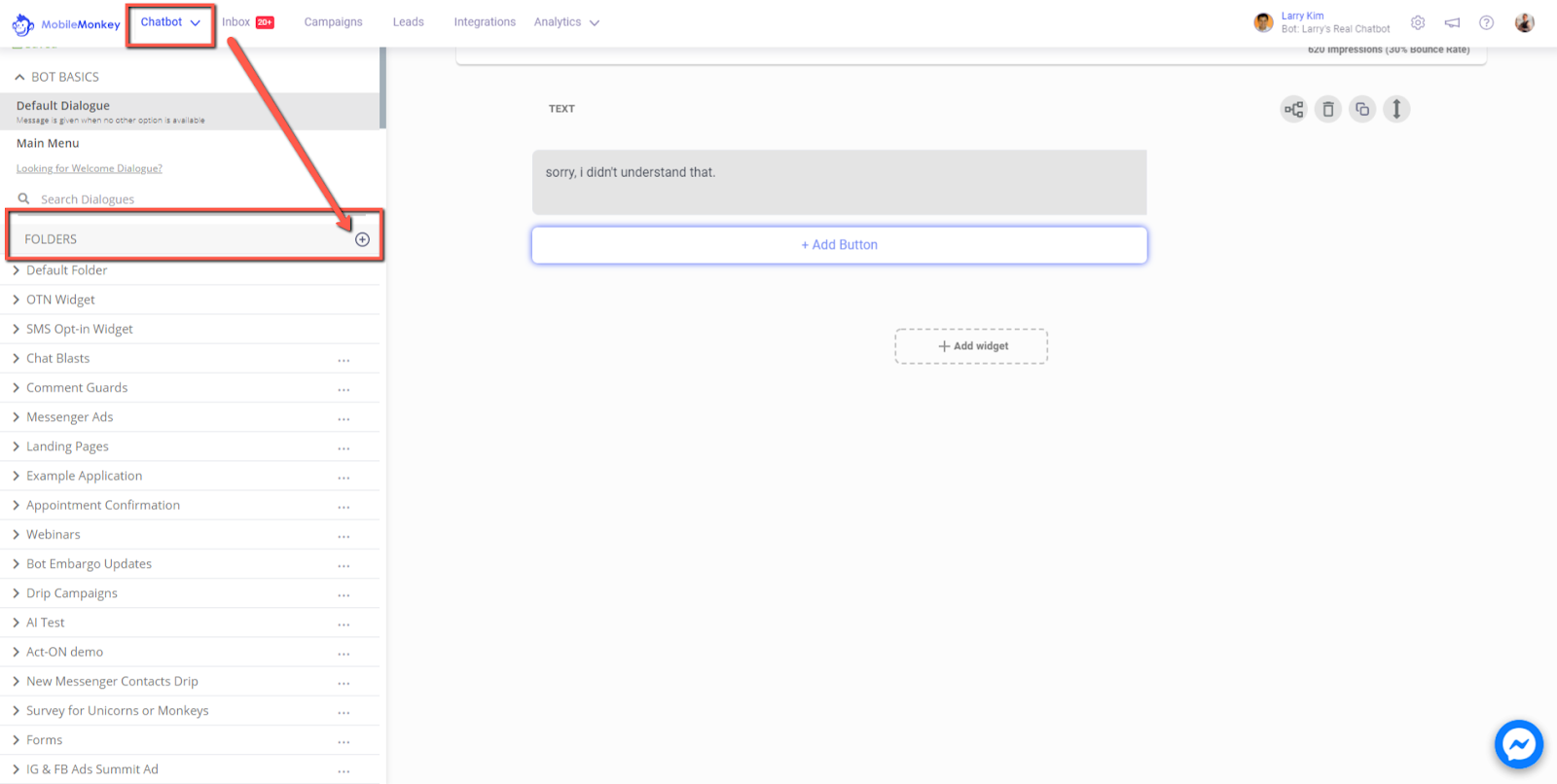Image resolution: width=1557 pixels, height=784 pixels.
Task: Click the + Add Button button
Action: [839, 245]
